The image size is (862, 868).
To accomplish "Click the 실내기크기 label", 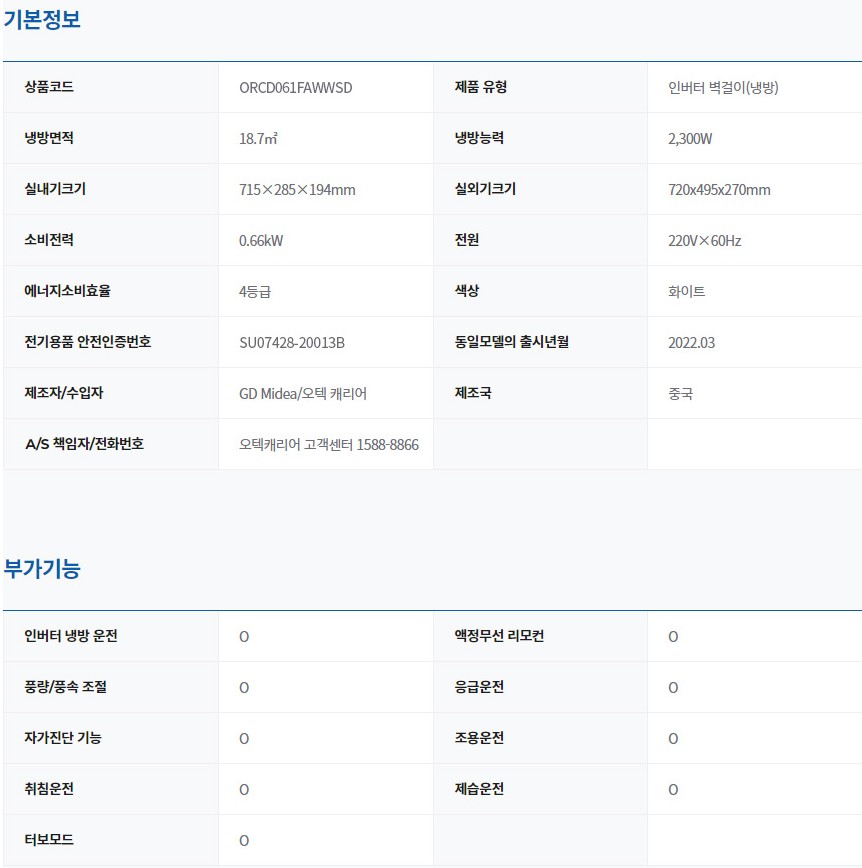I will click(55, 189).
